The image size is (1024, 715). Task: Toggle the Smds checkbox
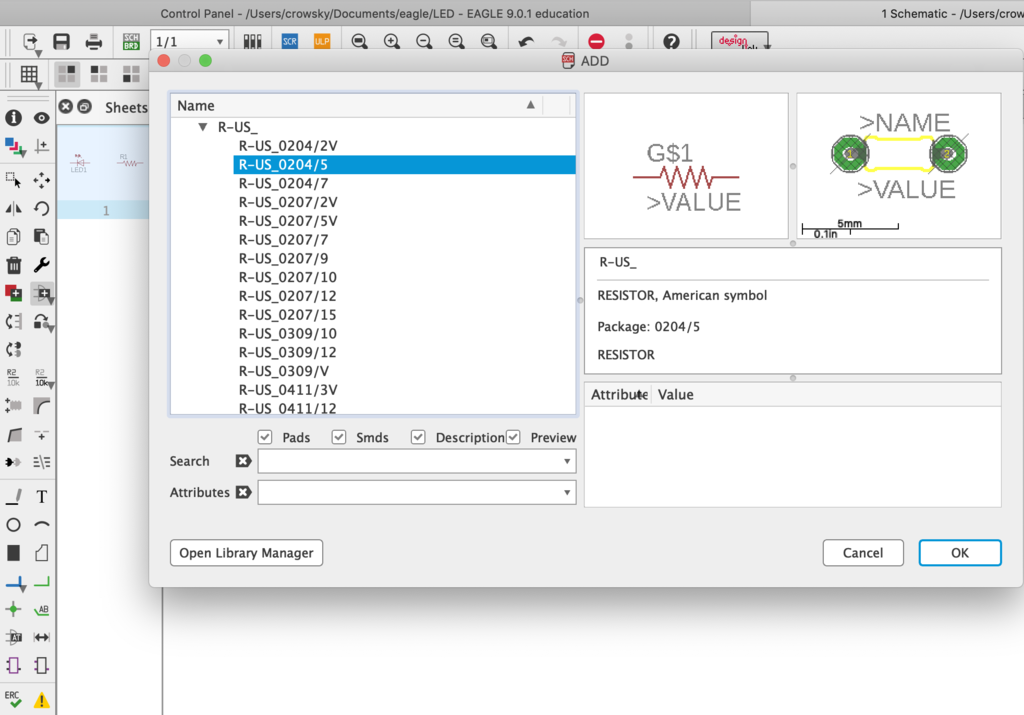pos(338,437)
